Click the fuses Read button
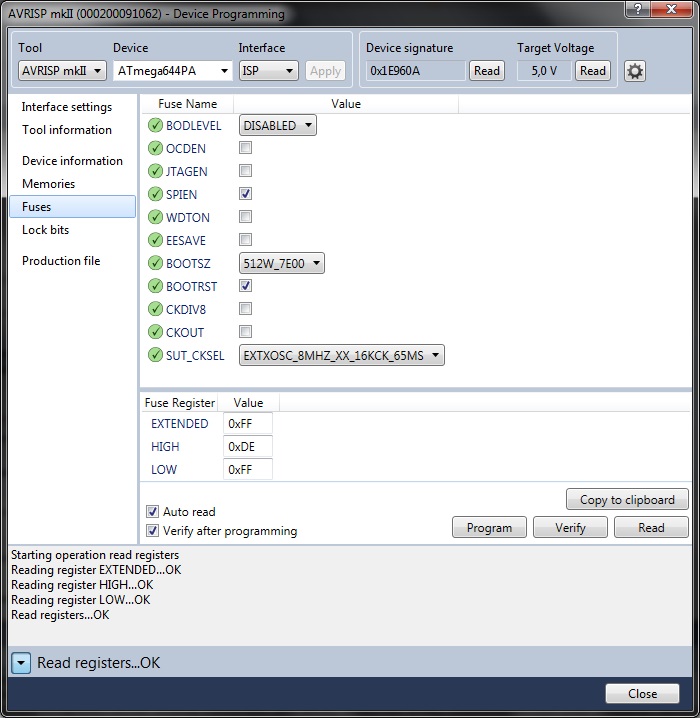The height and width of the screenshot is (718, 700). coord(651,528)
